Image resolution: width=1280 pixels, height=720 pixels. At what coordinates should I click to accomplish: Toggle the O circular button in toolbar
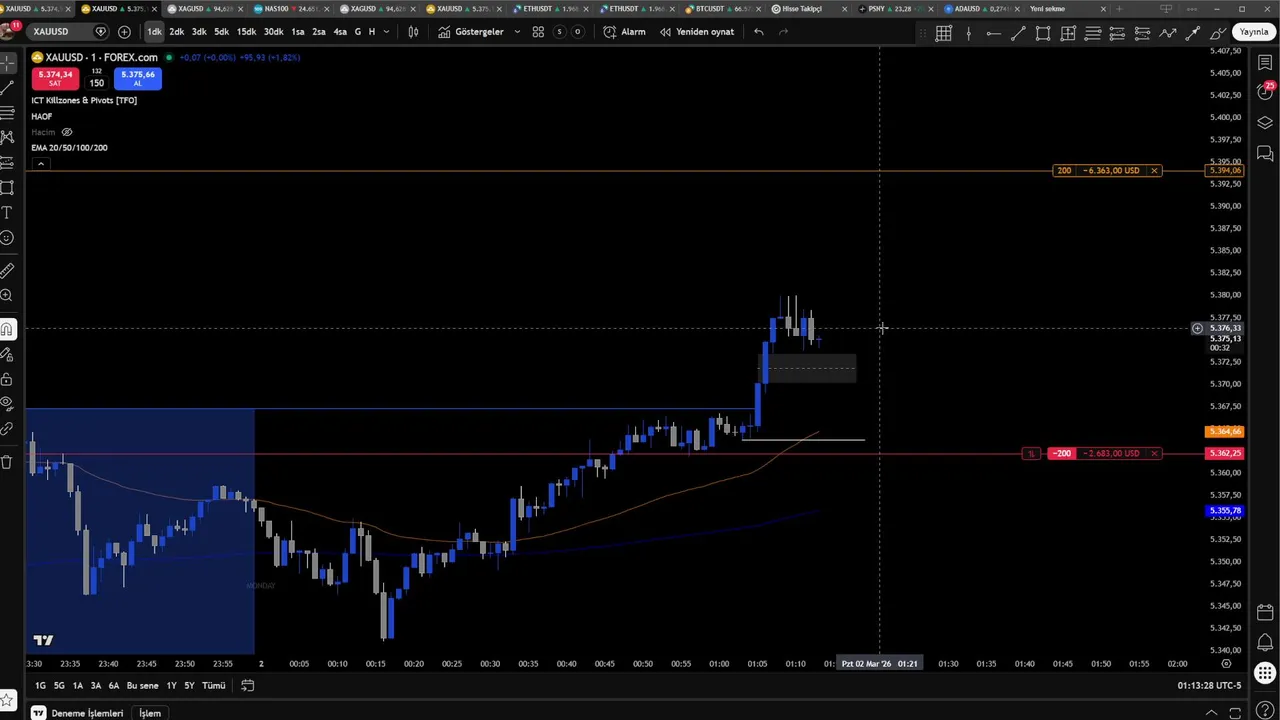(577, 32)
